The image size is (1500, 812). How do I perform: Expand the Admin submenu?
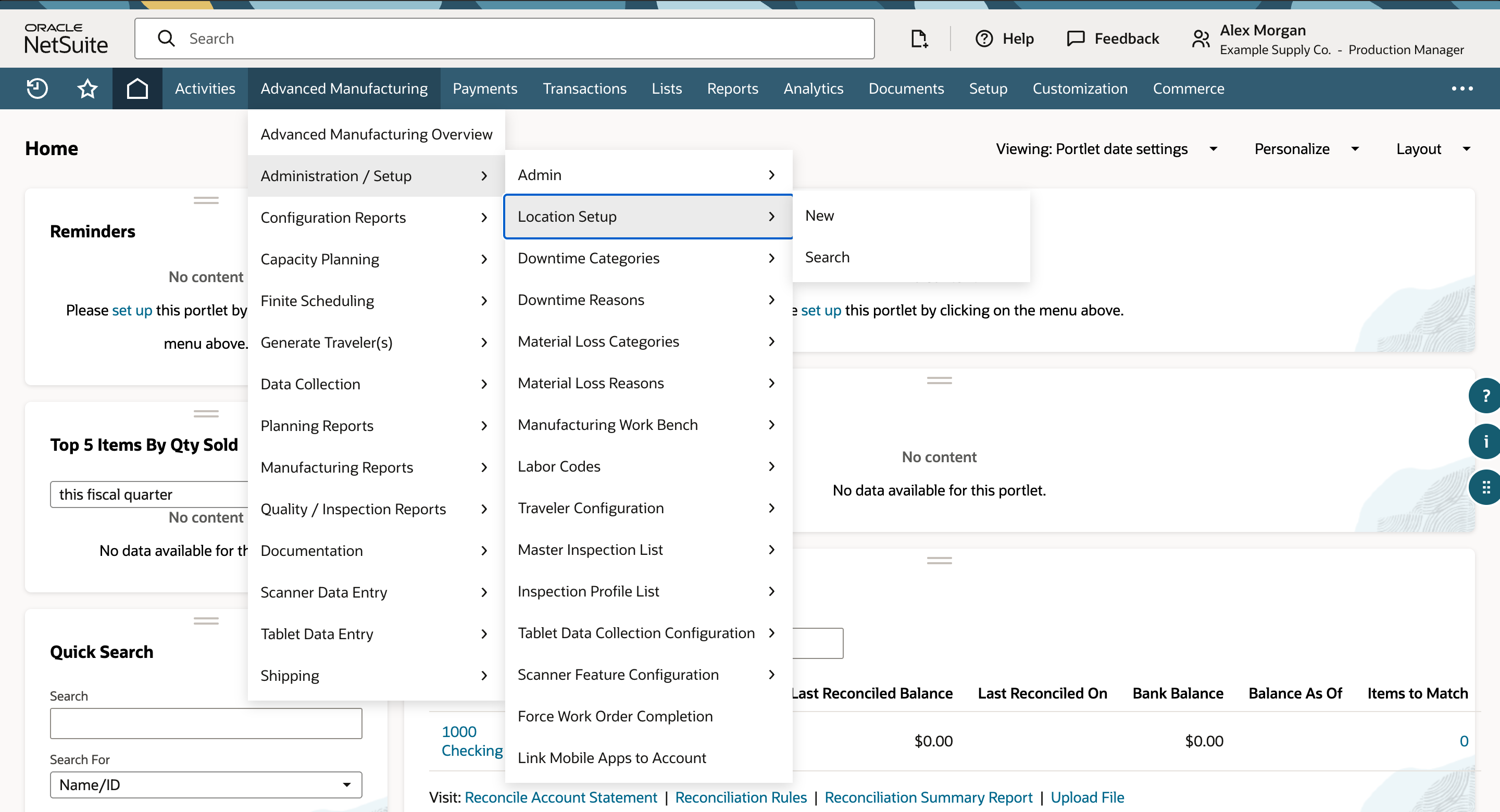(648, 174)
